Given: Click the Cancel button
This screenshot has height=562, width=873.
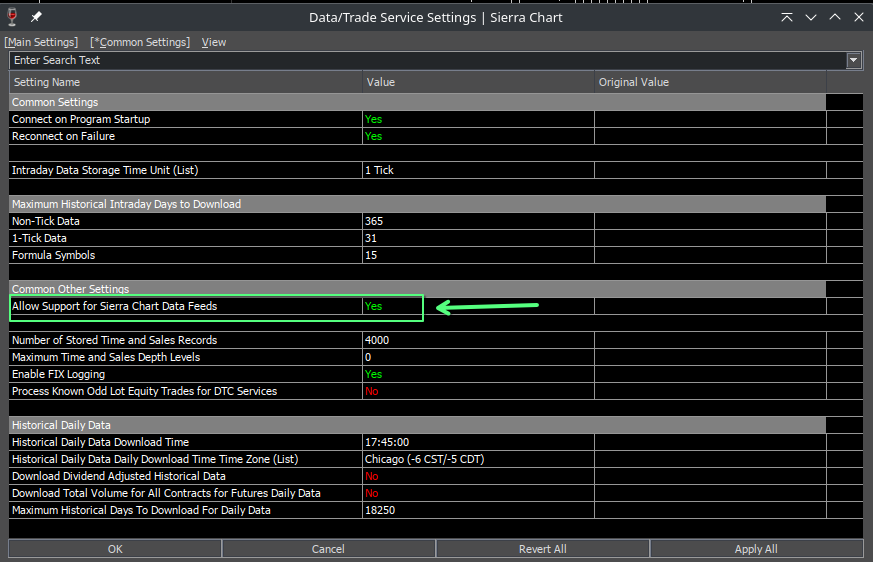Looking at the screenshot, I should (x=328, y=549).
